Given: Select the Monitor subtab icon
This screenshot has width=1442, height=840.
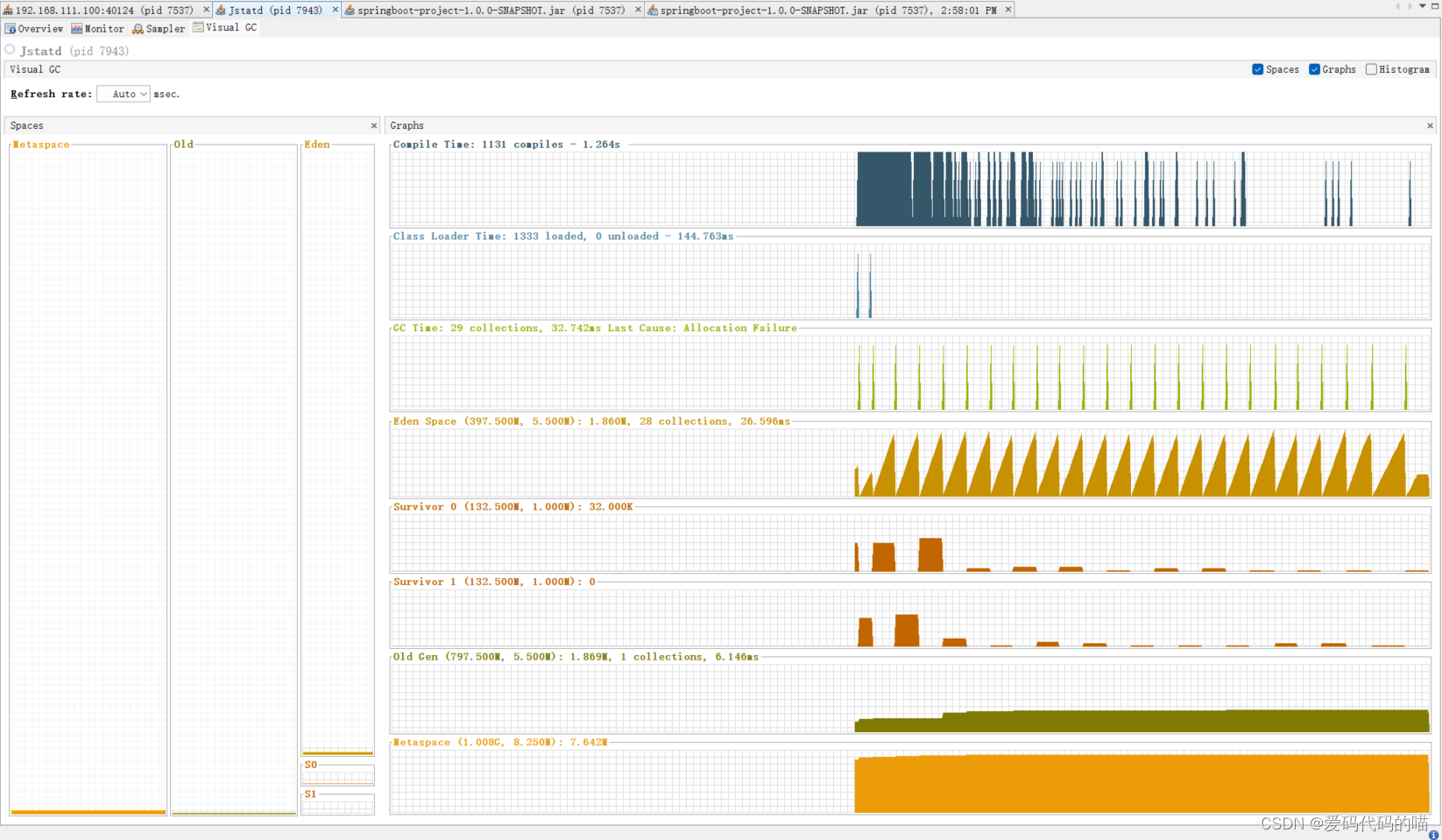Looking at the screenshot, I should coord(76,28).
